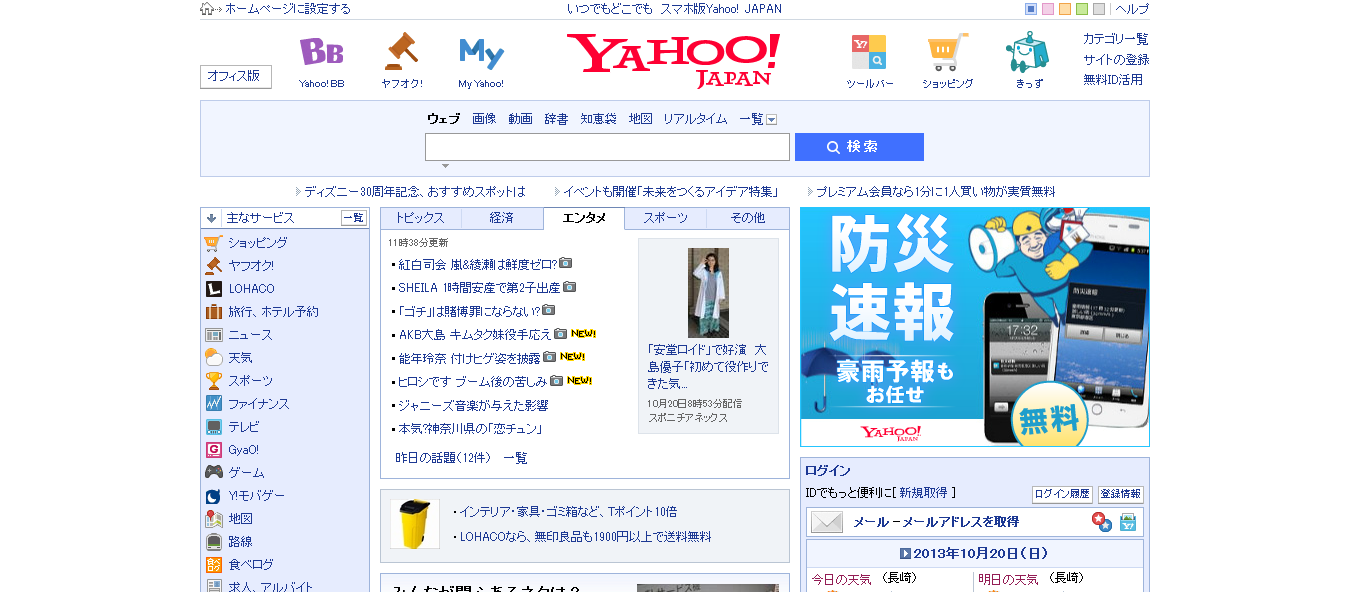Click the ファイナンス chart icon
The height and width of the screenshot is (592, 1349).
[213, 404]
